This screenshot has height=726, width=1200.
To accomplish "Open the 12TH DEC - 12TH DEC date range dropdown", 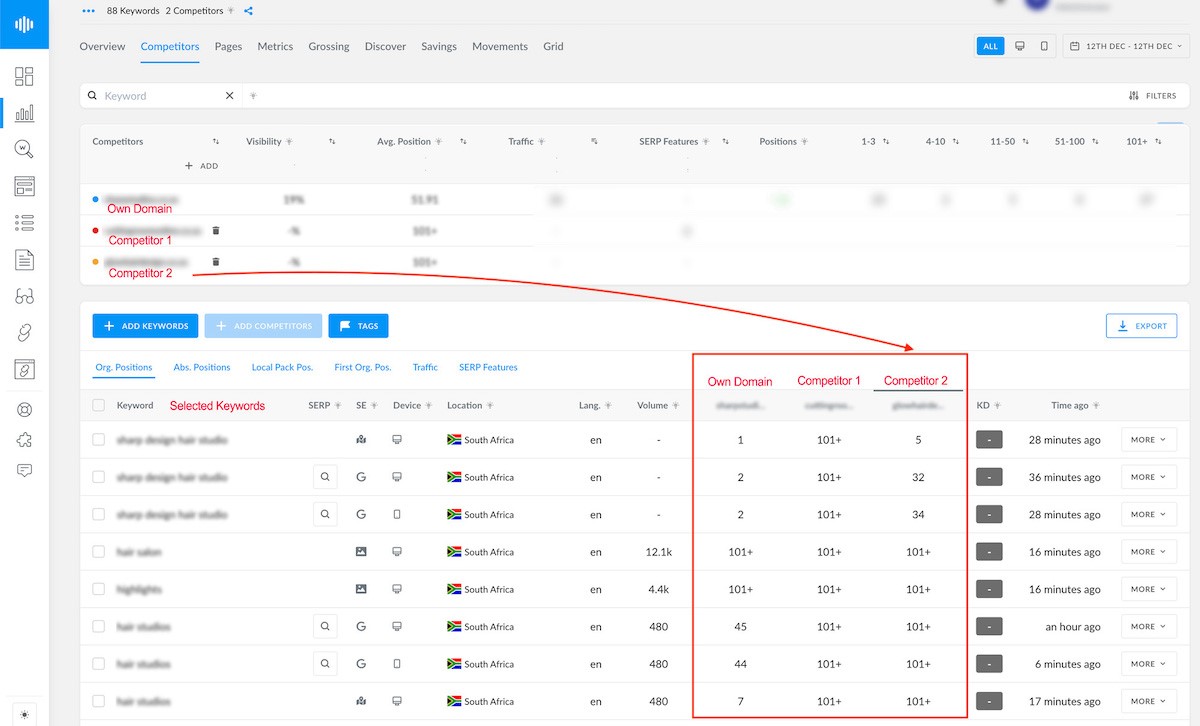I will pyautogui.click(x=1126, y=46).
